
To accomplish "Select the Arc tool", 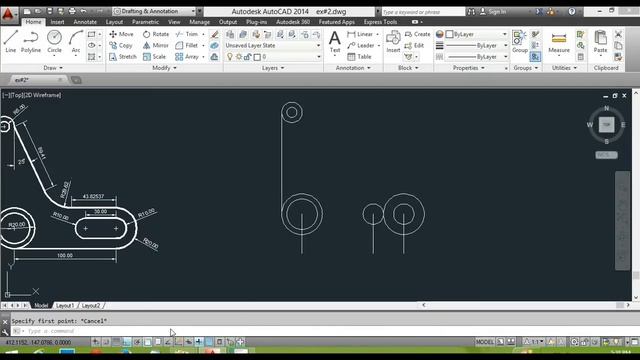I will pos(76,42).
